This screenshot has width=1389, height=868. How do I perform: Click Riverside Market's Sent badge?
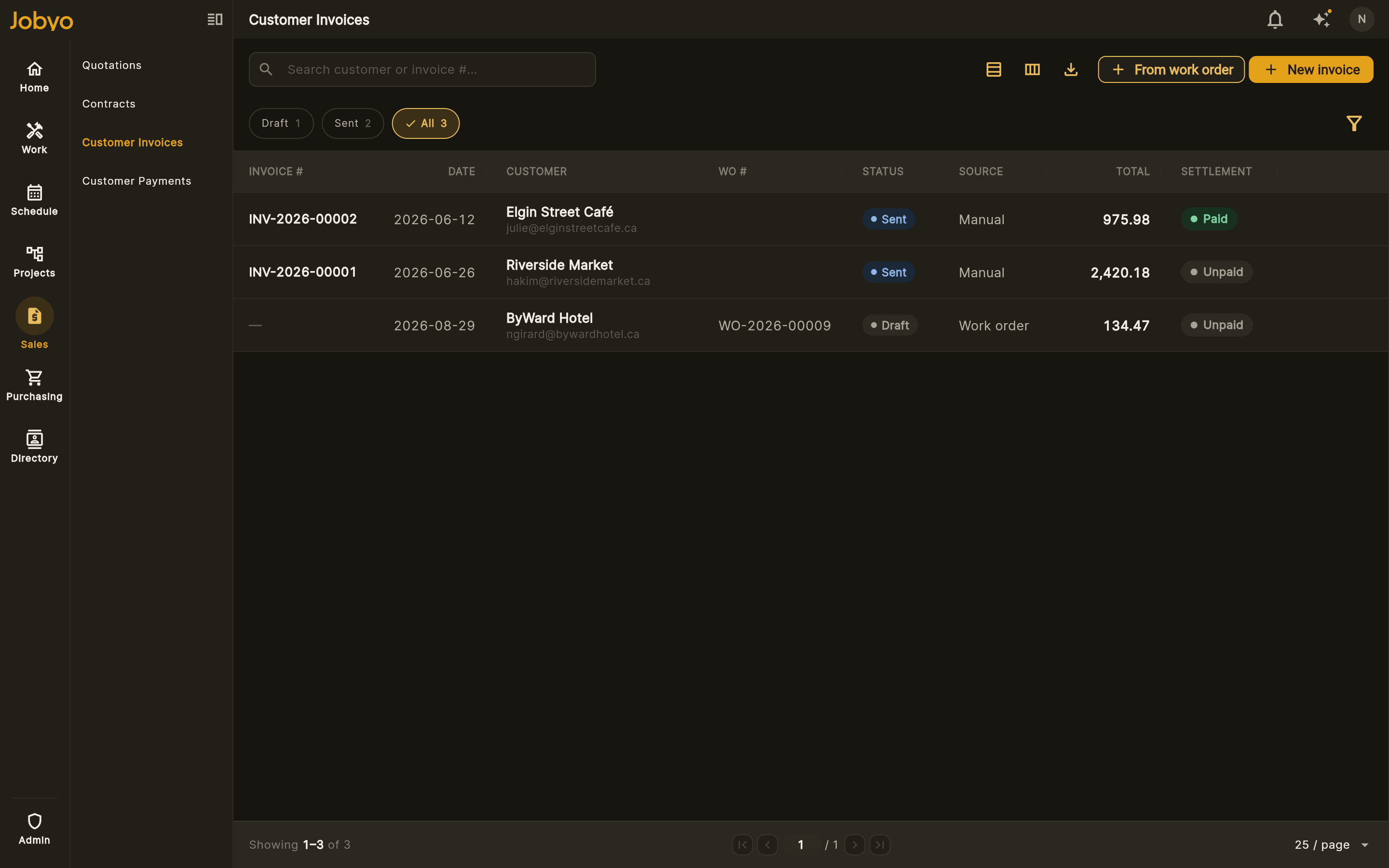pyautogui.click(x=888, y=272)
